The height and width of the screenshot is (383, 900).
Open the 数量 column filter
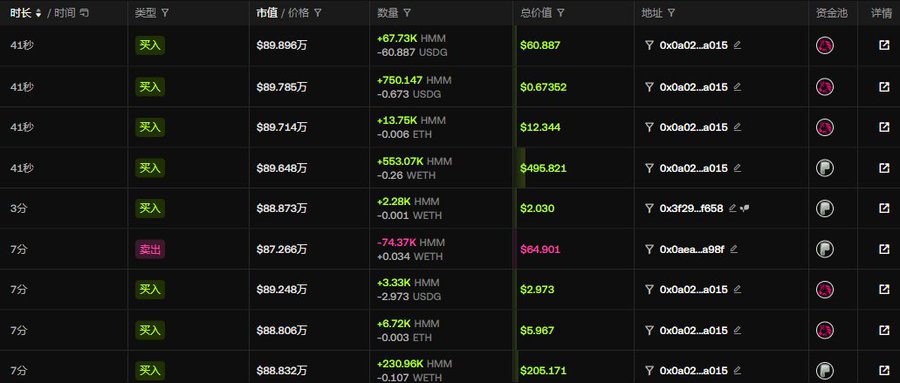(x=407, y=13)
